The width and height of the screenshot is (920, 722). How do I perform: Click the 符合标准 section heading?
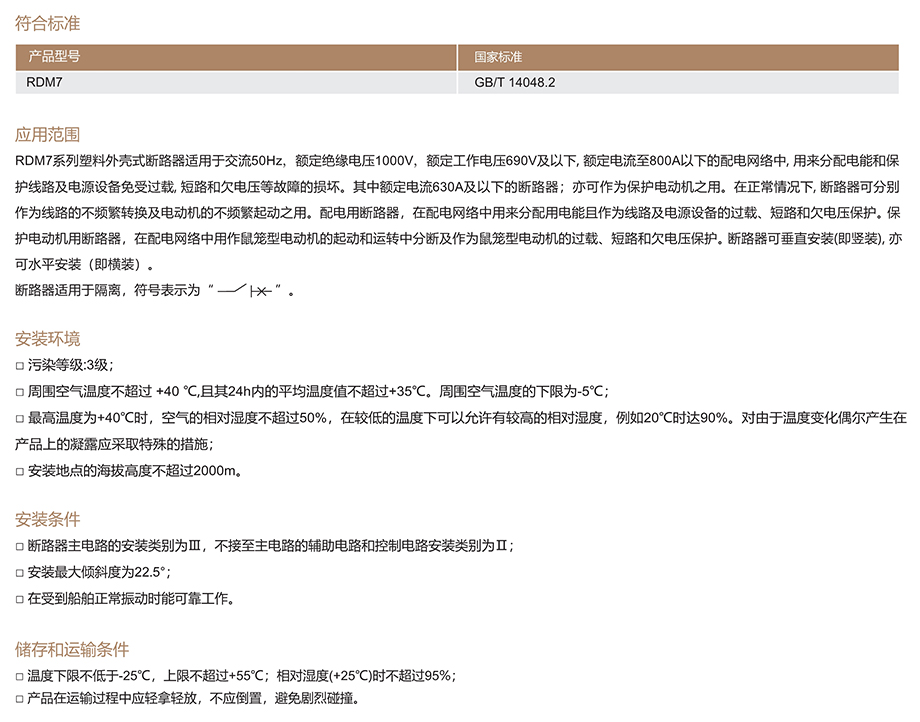click(x=47, y=23)
